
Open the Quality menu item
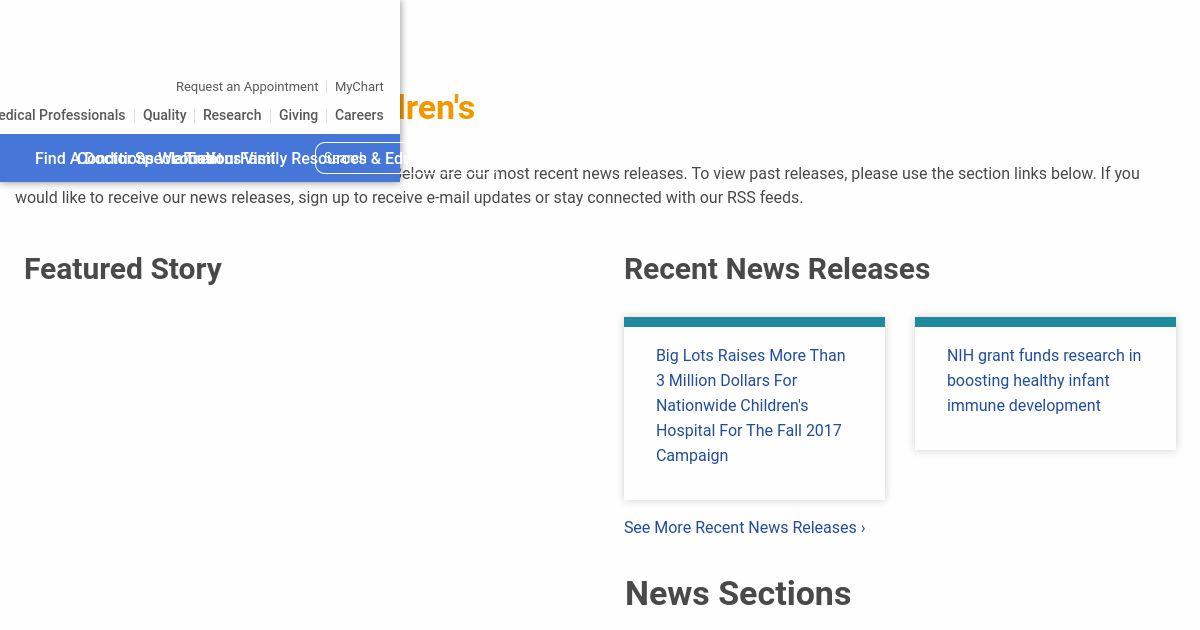[x=164, y=115]
